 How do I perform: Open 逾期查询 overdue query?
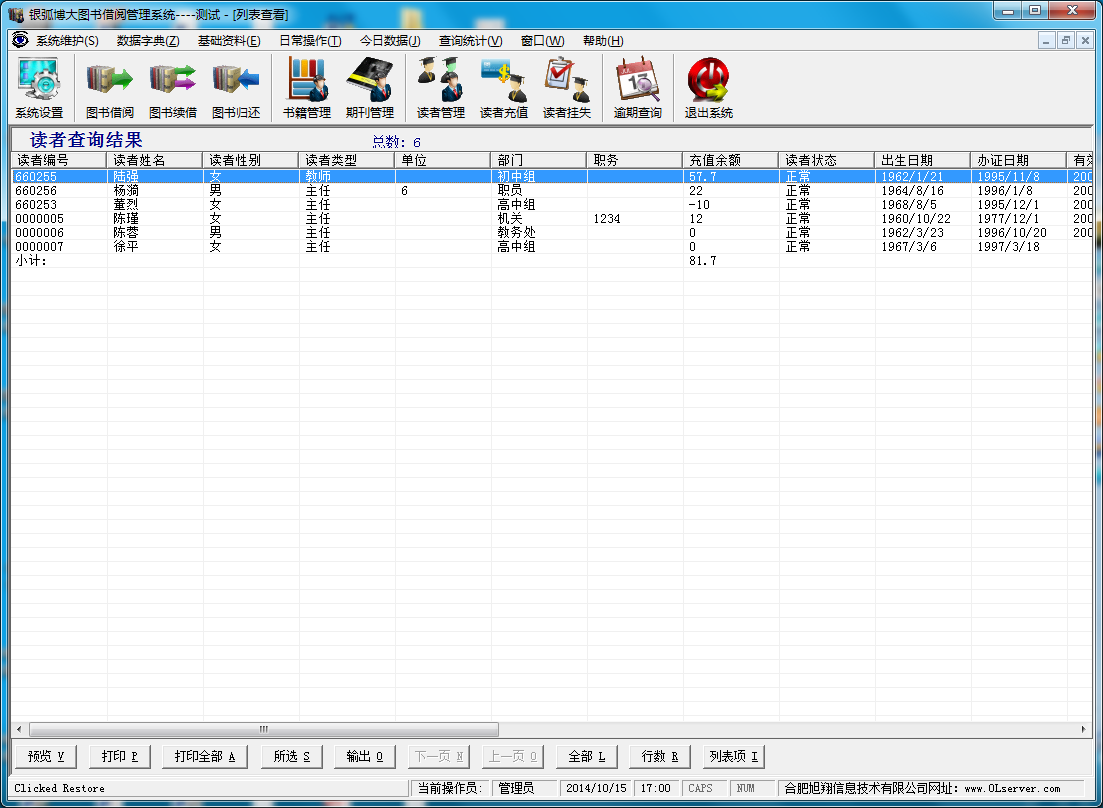pyautogui.click(x=638, y=88)
